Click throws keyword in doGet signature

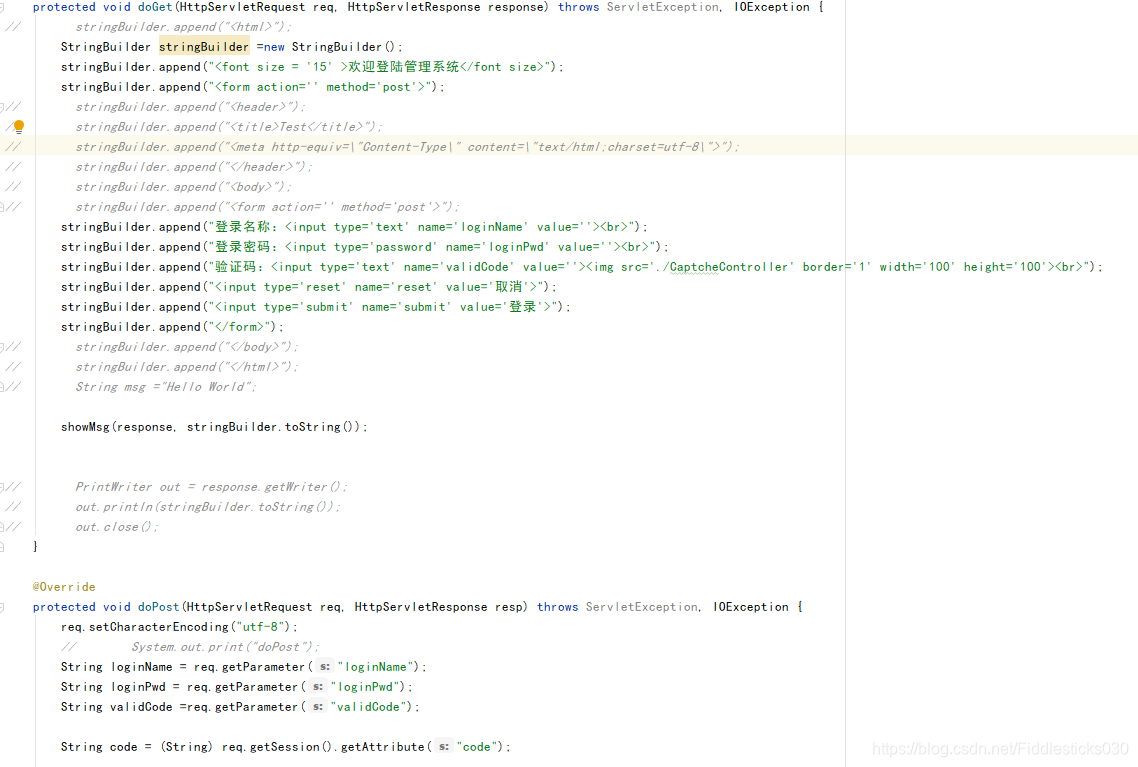[x=578, y=7]
